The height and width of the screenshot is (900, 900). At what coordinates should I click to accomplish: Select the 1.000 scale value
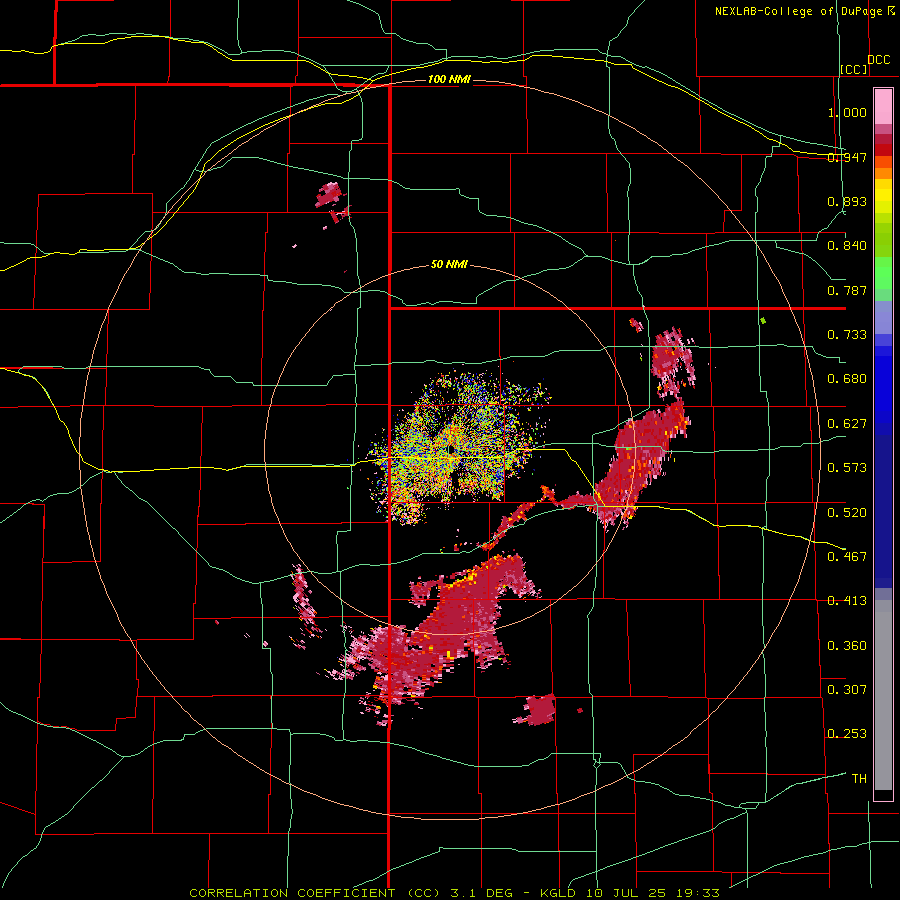(x=847, y=112)
